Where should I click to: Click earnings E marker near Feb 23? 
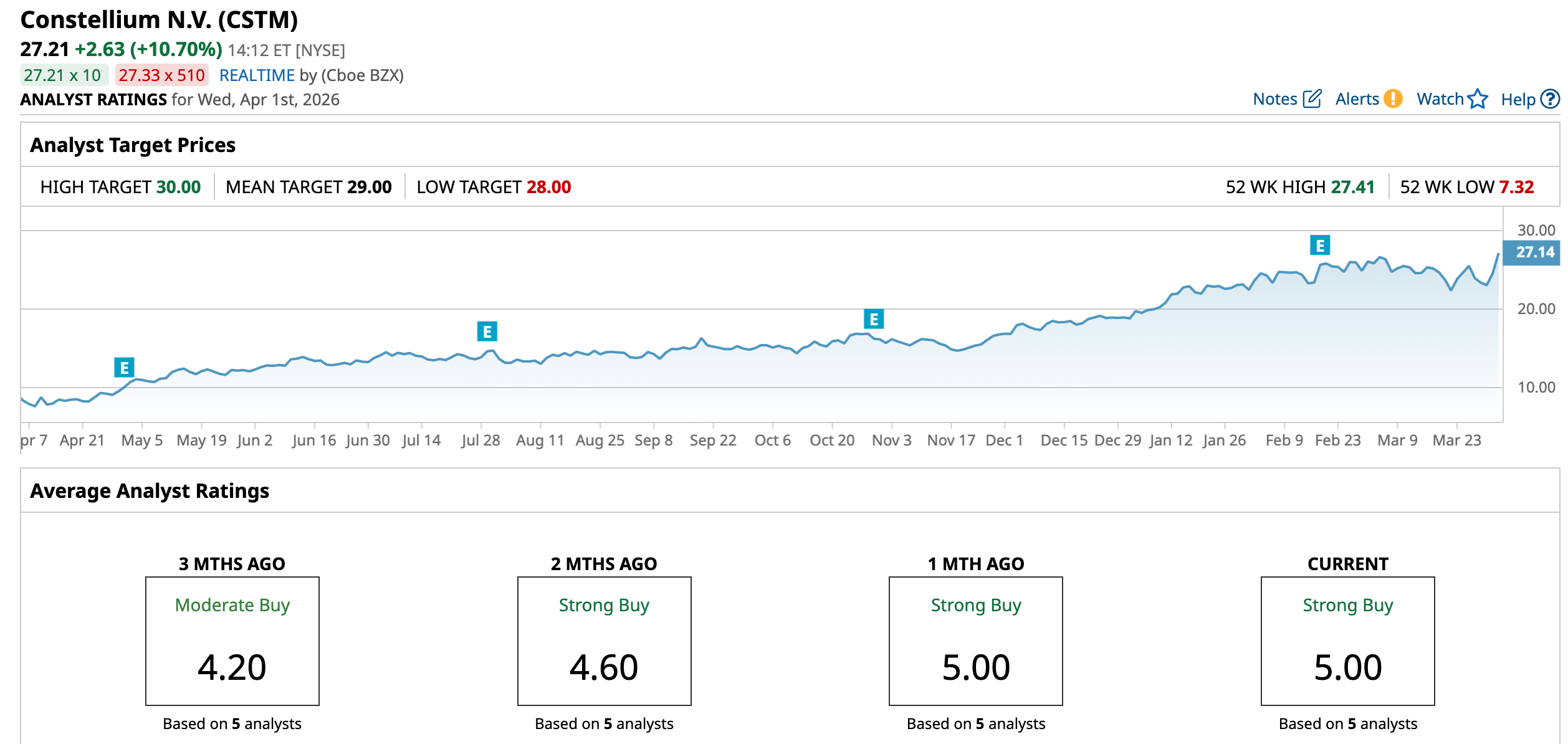1320,246
